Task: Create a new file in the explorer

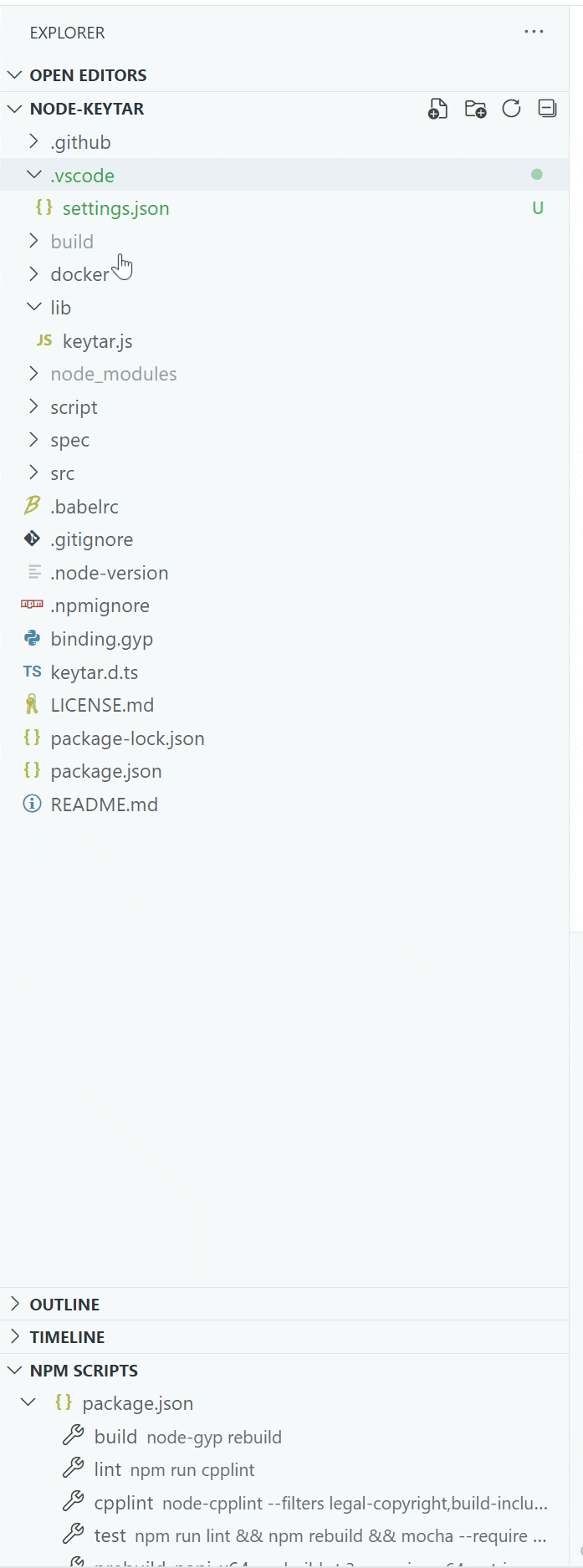Action: tap(437, 109)
